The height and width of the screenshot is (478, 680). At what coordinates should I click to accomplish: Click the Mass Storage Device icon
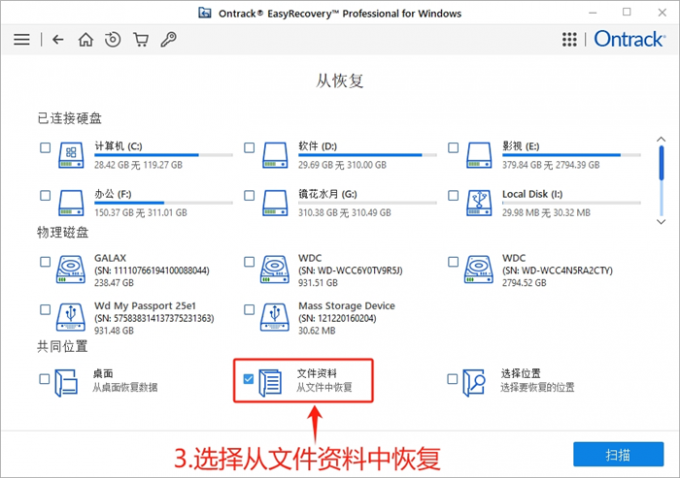[x=275, y=317]
